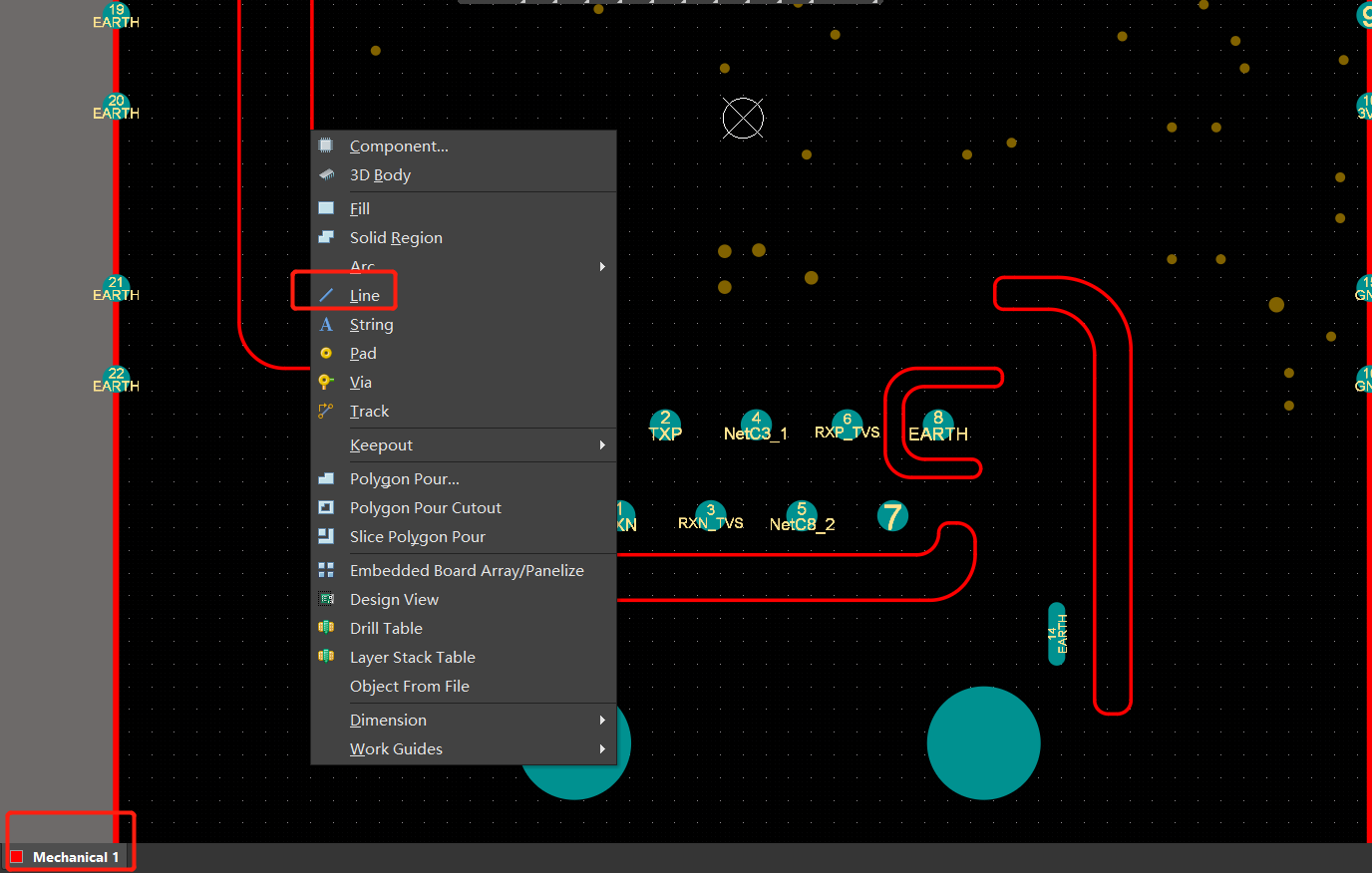Viewport: 1372px width, 873px height.
Task: Click the Line tool icon
Action: [x=326, y=295]
